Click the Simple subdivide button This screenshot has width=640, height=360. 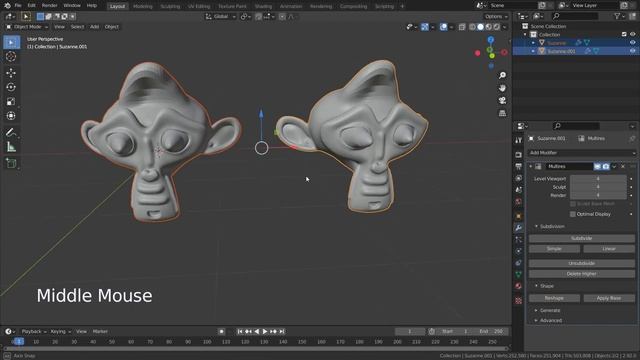coord(554,249)
